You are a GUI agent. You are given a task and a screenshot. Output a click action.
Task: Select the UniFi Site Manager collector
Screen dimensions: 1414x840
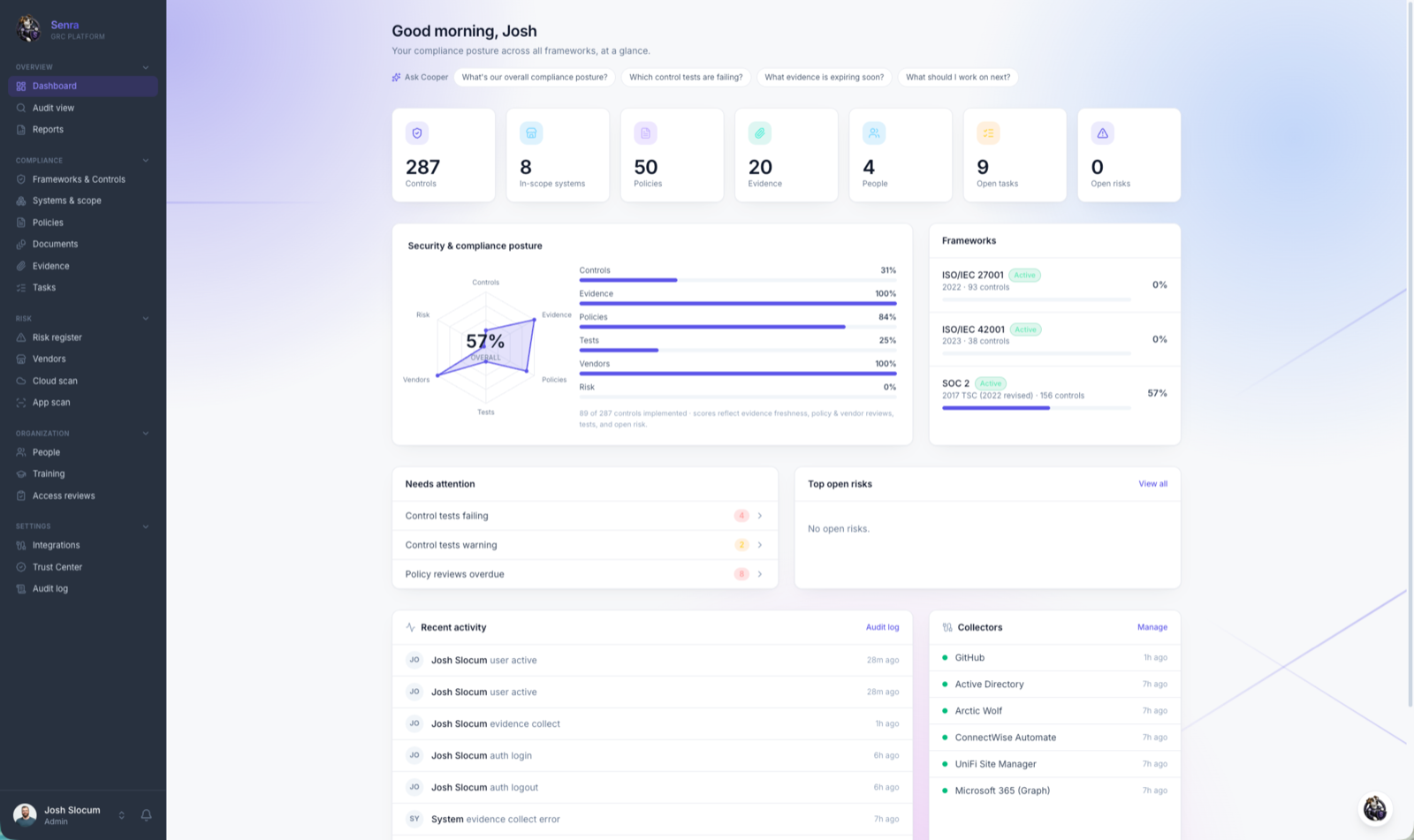point(1054,764)
